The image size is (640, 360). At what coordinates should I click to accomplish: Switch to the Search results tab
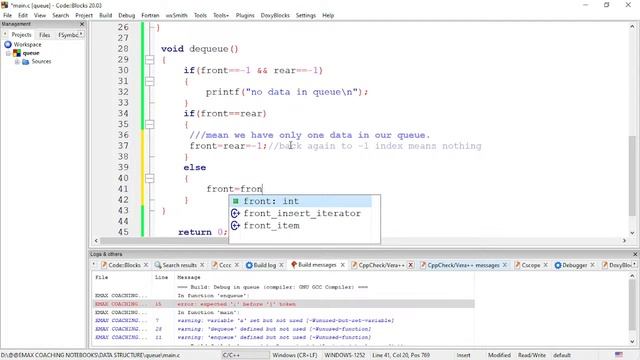176,265
